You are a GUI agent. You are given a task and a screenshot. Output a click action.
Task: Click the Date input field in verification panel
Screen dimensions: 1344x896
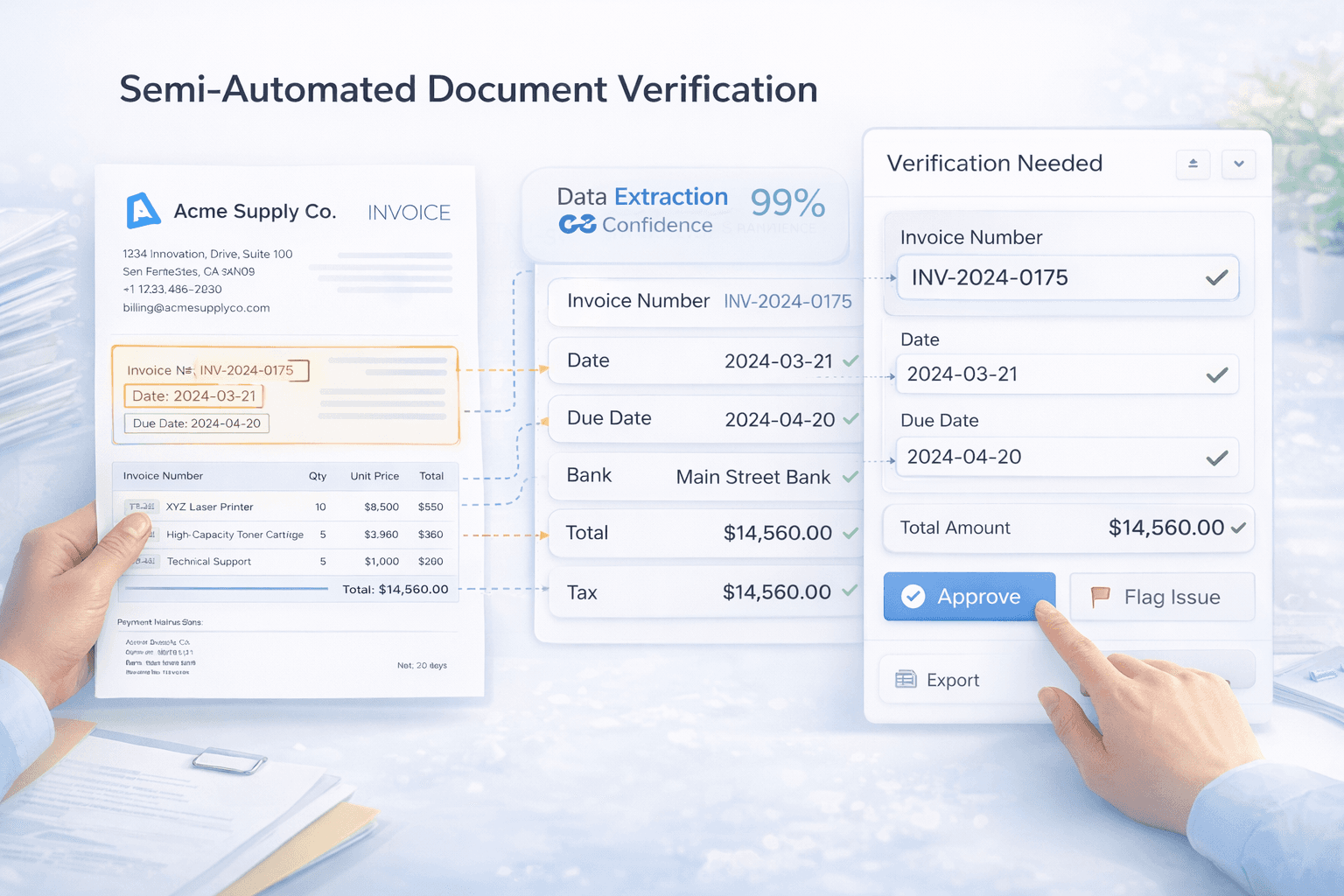click(1067, 374)
